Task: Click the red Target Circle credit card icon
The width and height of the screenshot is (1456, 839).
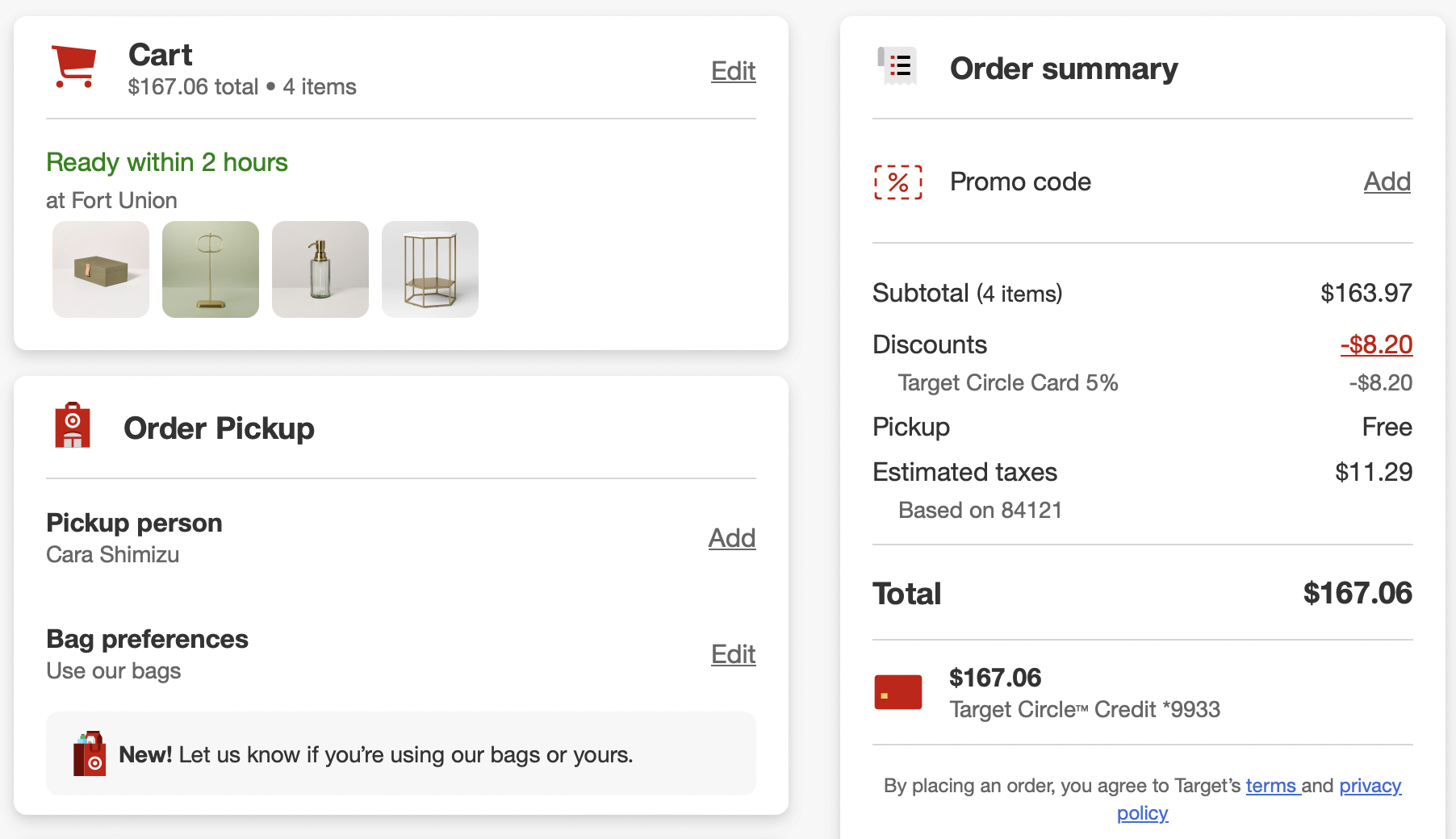Action: point(898,692)
